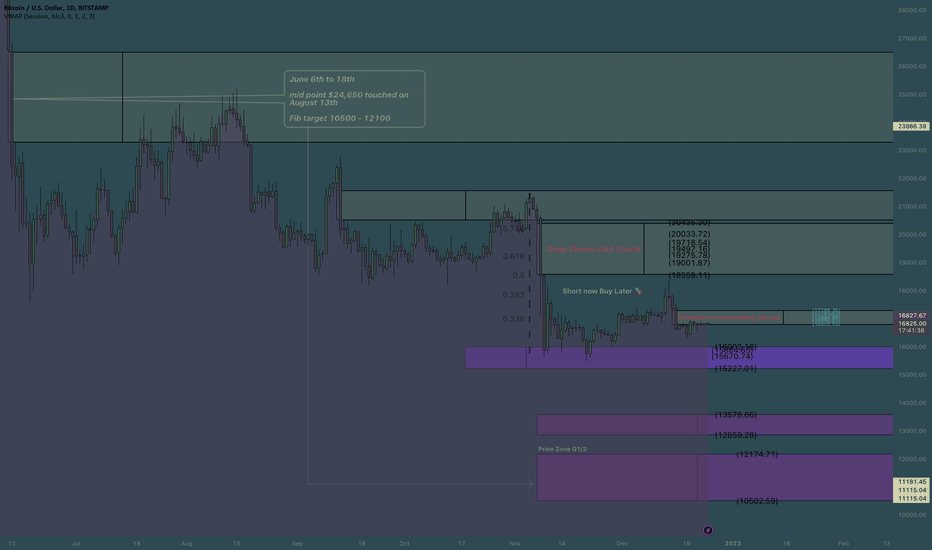The image size is (932, 550).
Task: Select the 'Premium Frontrunning Shorts' label
Action: [729, 318]
